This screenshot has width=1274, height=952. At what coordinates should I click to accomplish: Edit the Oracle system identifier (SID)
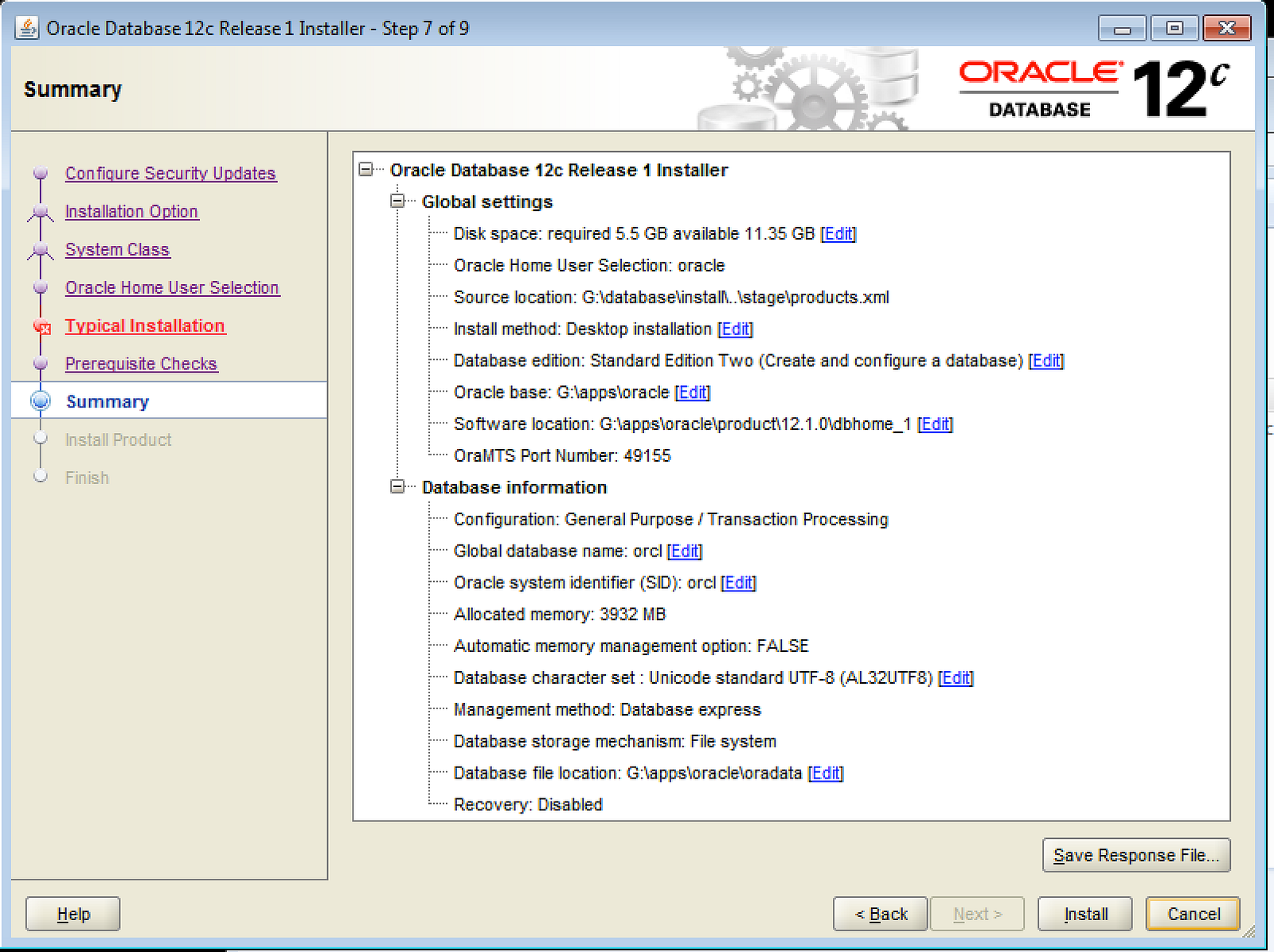pos(739,583)
